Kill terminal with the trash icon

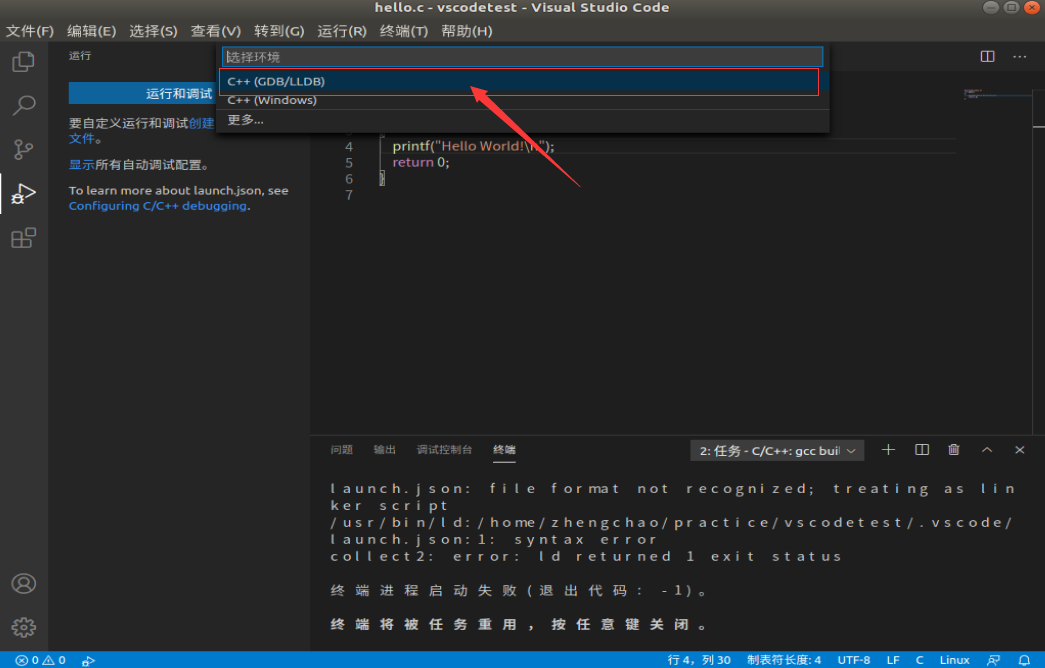[954, 450]
